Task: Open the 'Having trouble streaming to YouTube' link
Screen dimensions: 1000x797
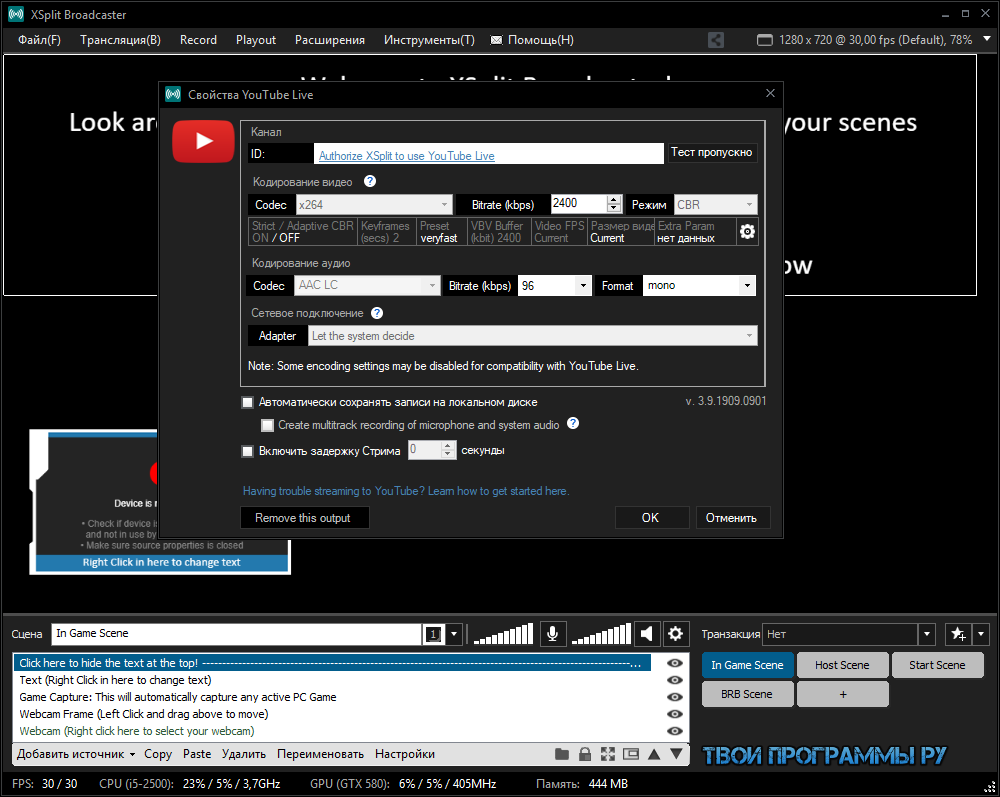Action: tap(406, 491)
